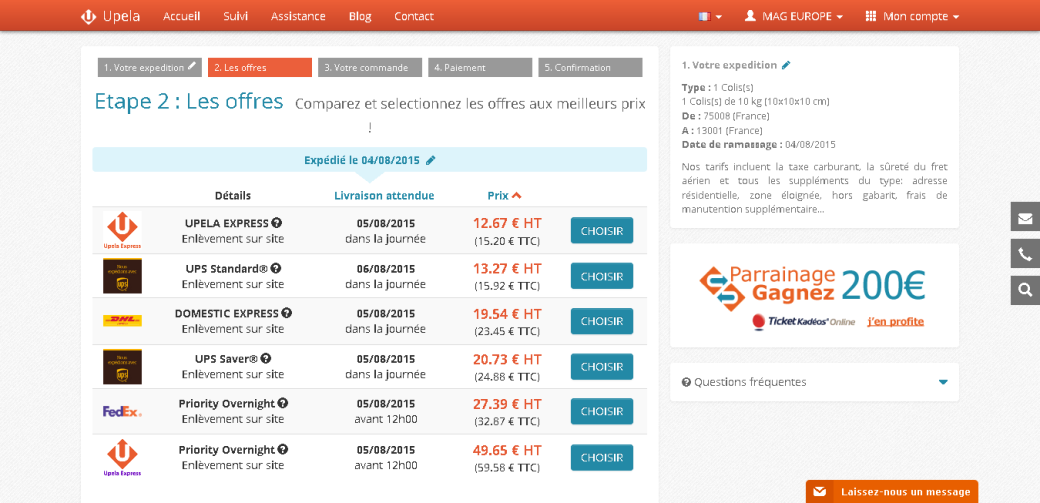Open help icon for UPS Saver
This screenshot has width=1040, height=503.
[265, 358]
